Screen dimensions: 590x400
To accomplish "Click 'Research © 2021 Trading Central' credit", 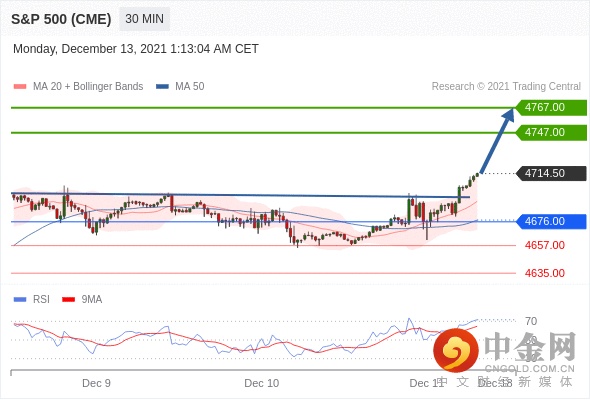I will tap(506, 87).
